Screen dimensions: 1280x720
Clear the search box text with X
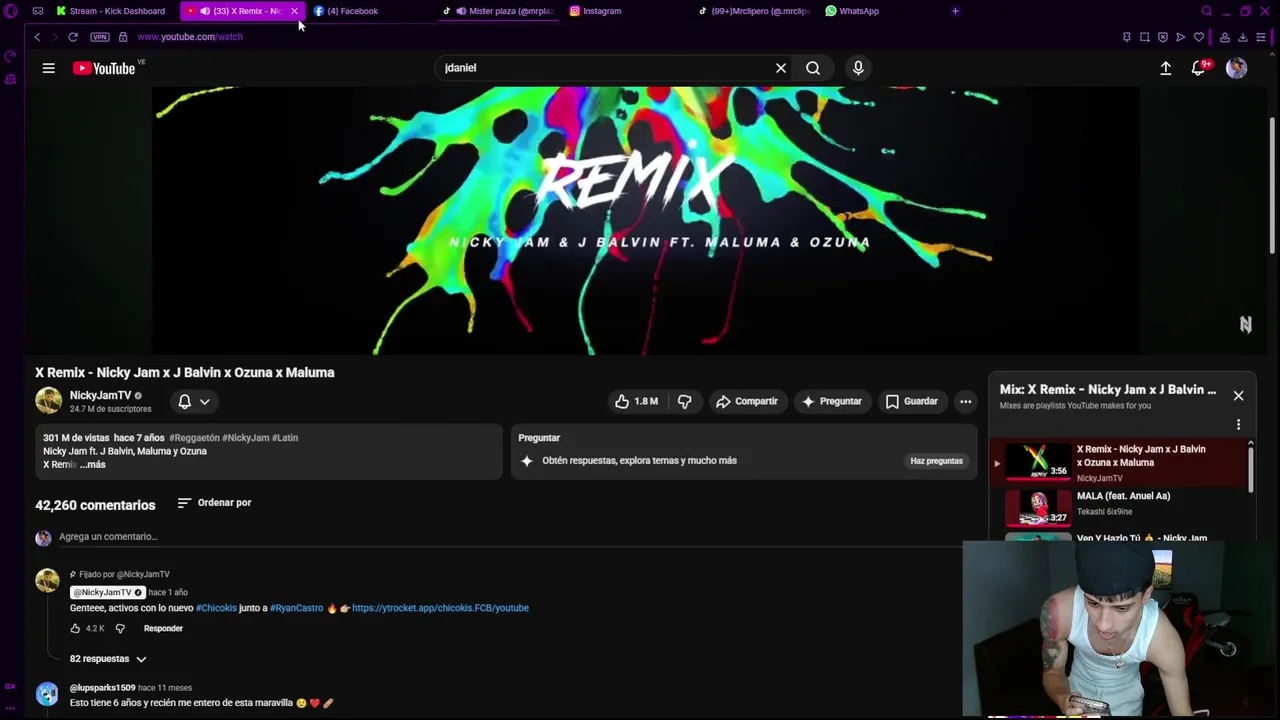[781, 68]
